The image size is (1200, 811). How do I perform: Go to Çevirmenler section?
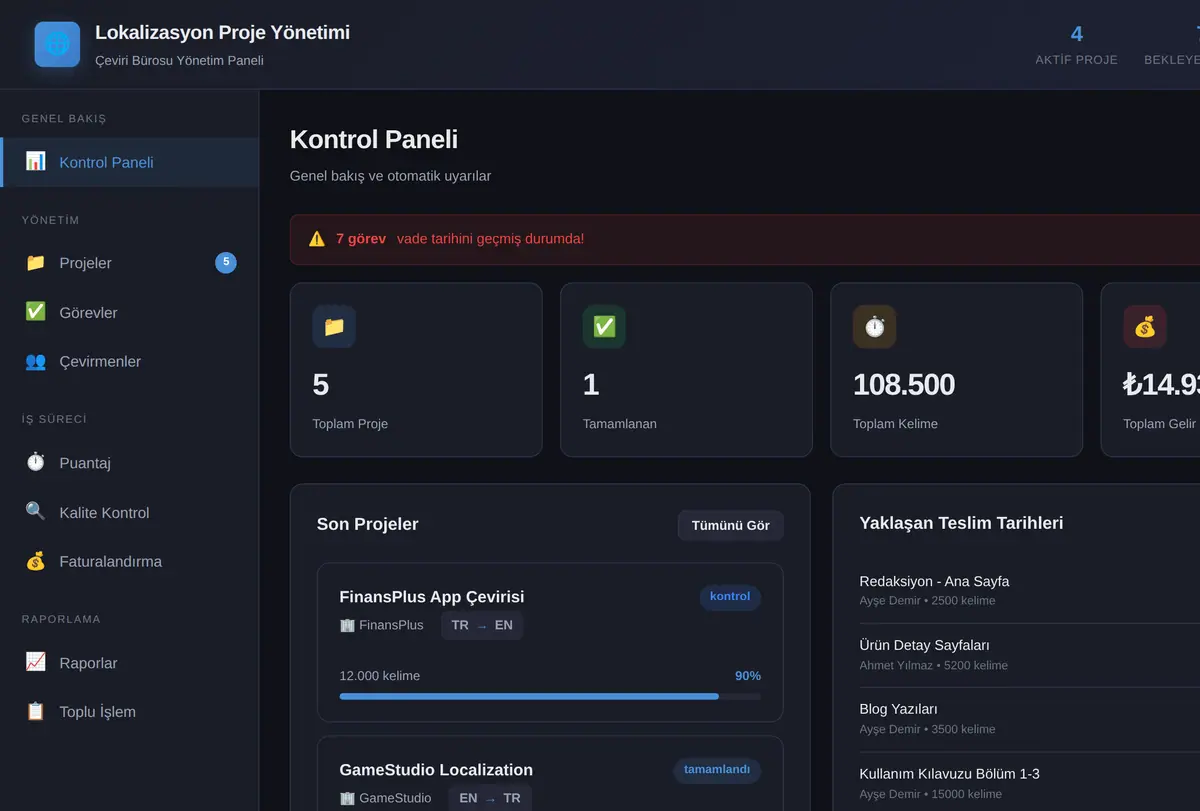tap(130, 361)
